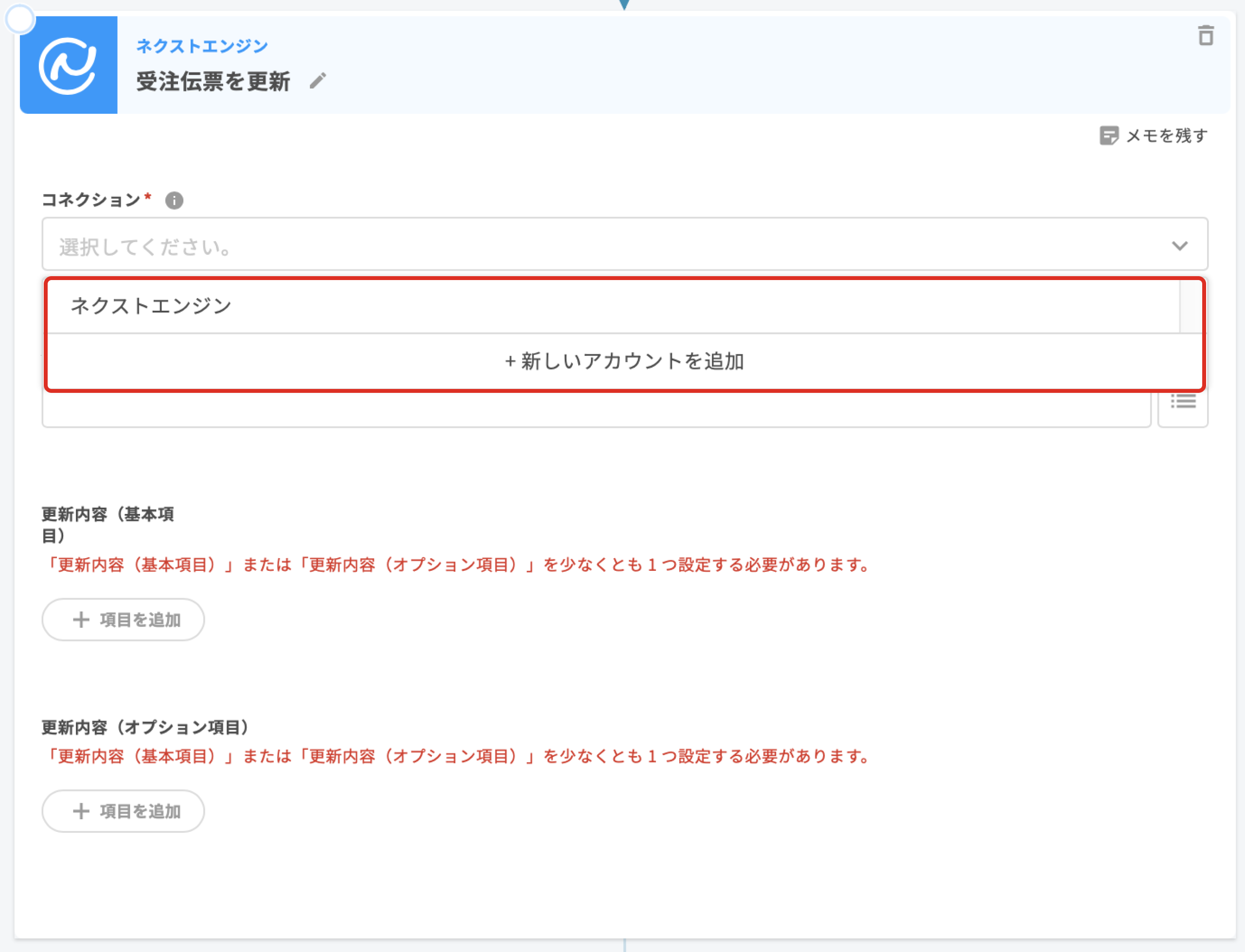1245x952 pixels.
Task: Collapse the connection dropdown using chevron arrow
Action: [x=1179, y=246]
